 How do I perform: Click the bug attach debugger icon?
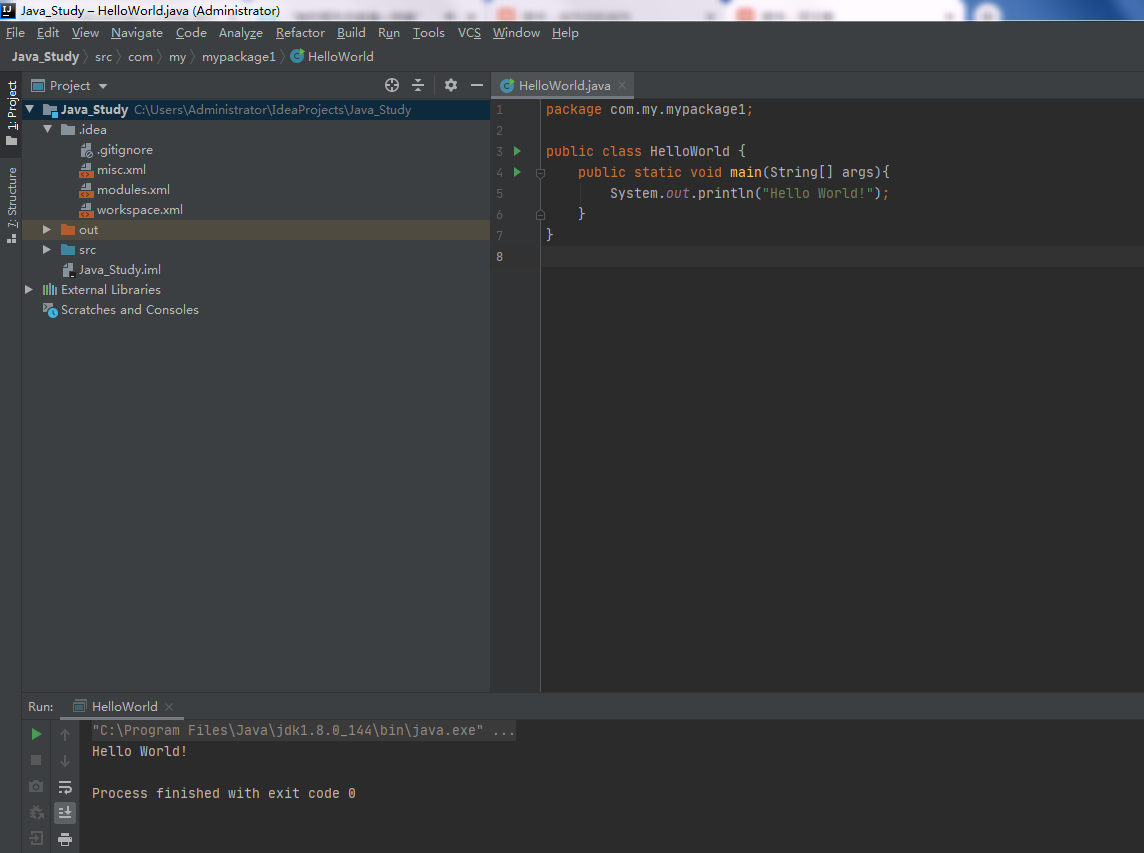[36, 813]
